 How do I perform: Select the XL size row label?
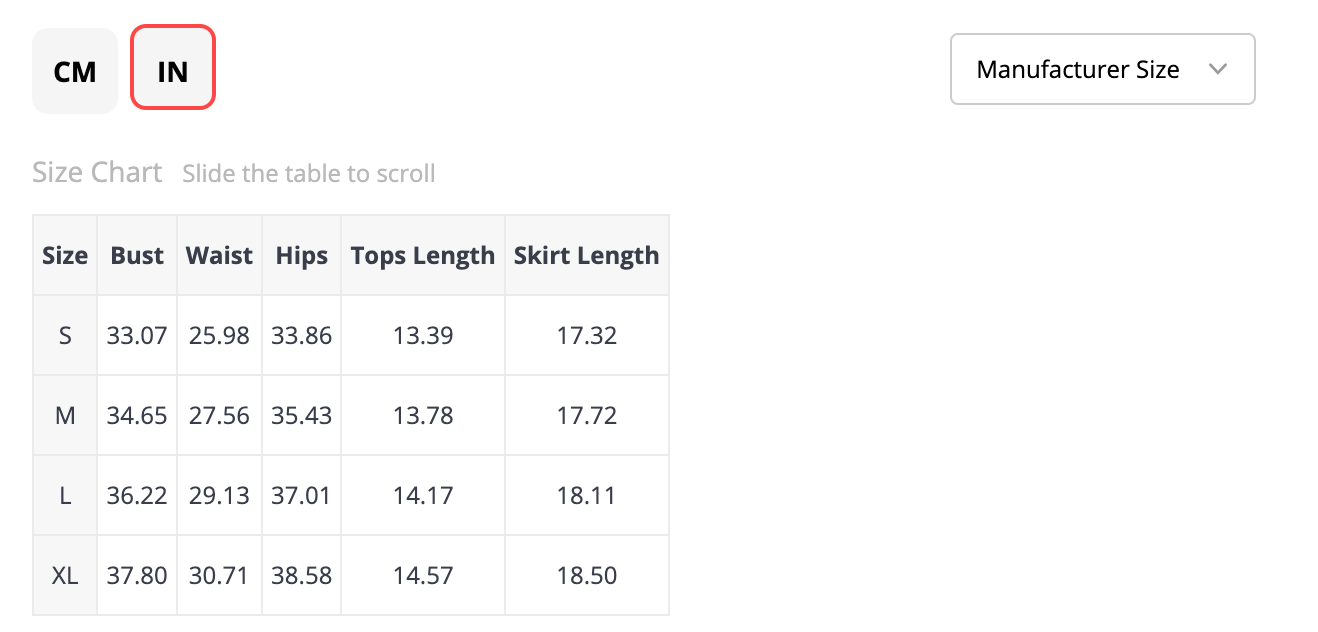pyautogui.click(x=65, y=575)
